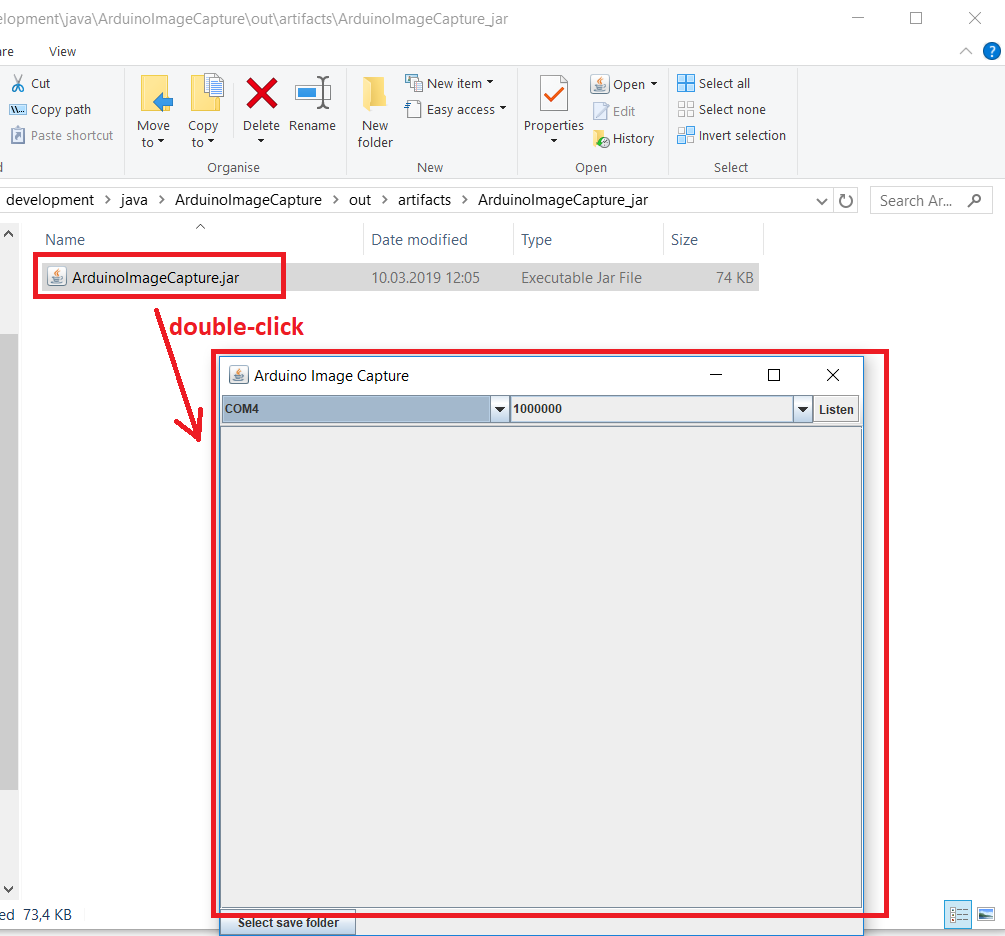Screen dimensions: 1005x936
Task: Click navigation pane scroll down arrow
Action: pyautogui.click(x=8, y=889)
